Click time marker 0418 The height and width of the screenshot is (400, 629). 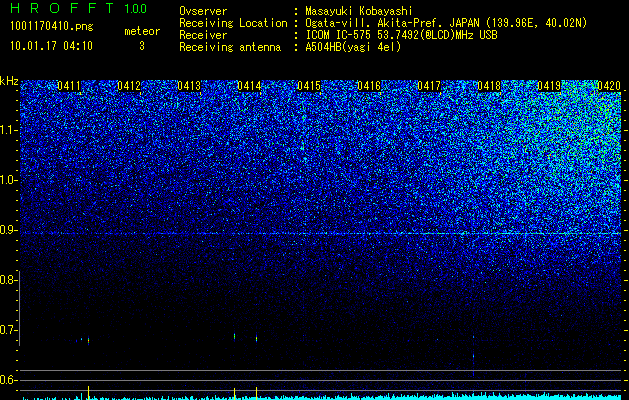(x=489, y=86)
